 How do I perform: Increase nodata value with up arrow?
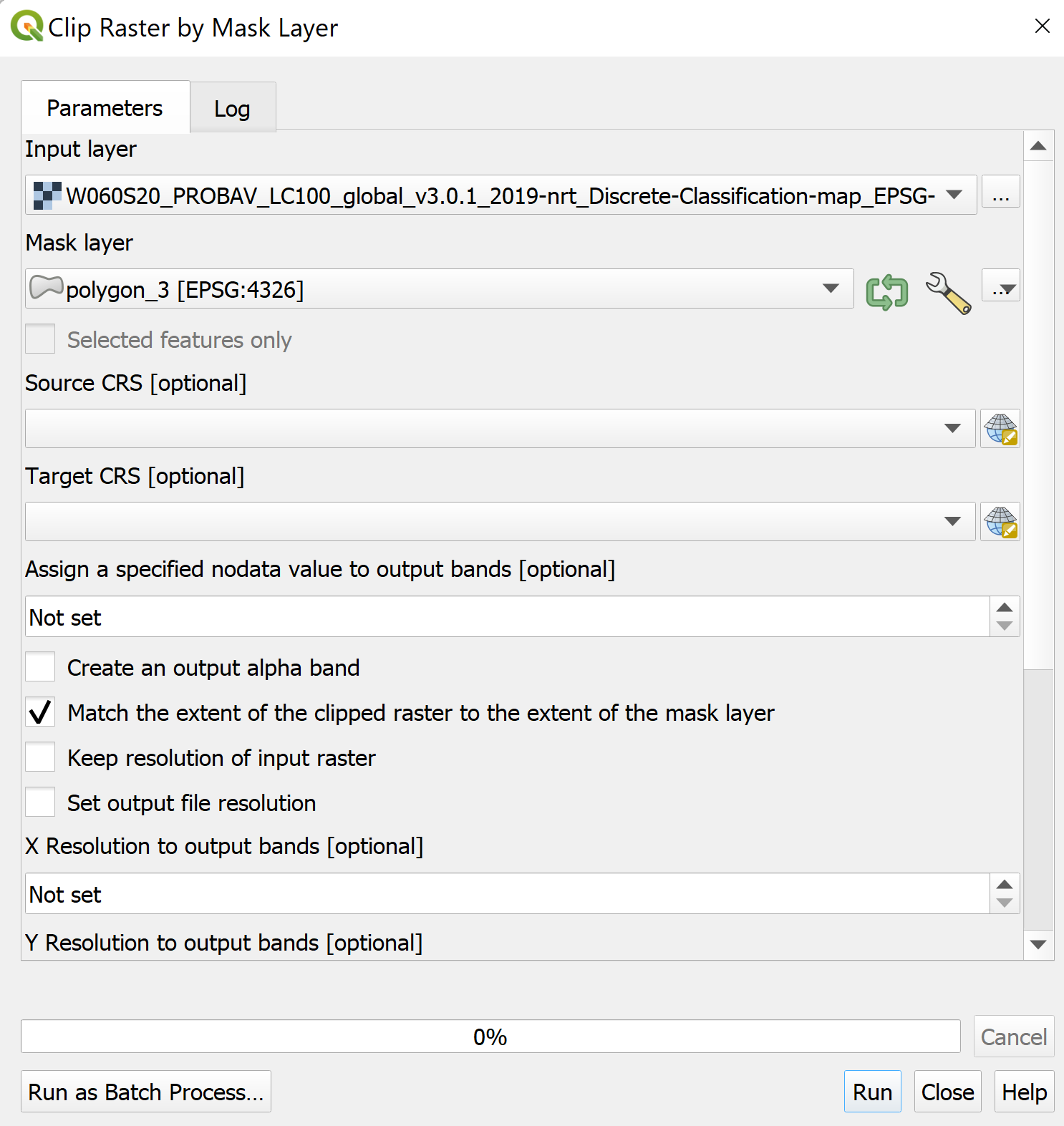click(1005, 607)
